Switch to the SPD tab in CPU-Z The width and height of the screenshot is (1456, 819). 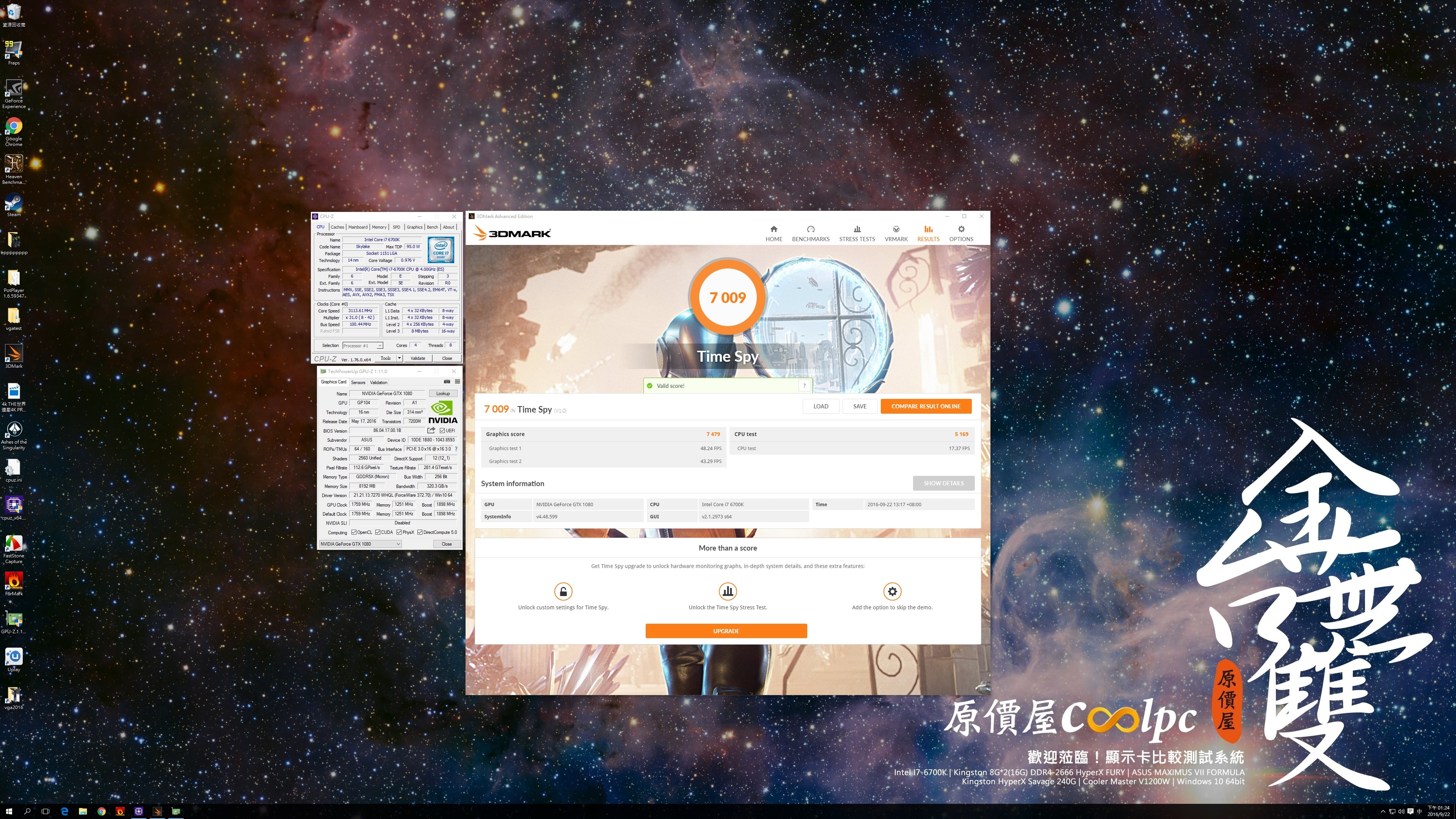click(x=396, y=227)
